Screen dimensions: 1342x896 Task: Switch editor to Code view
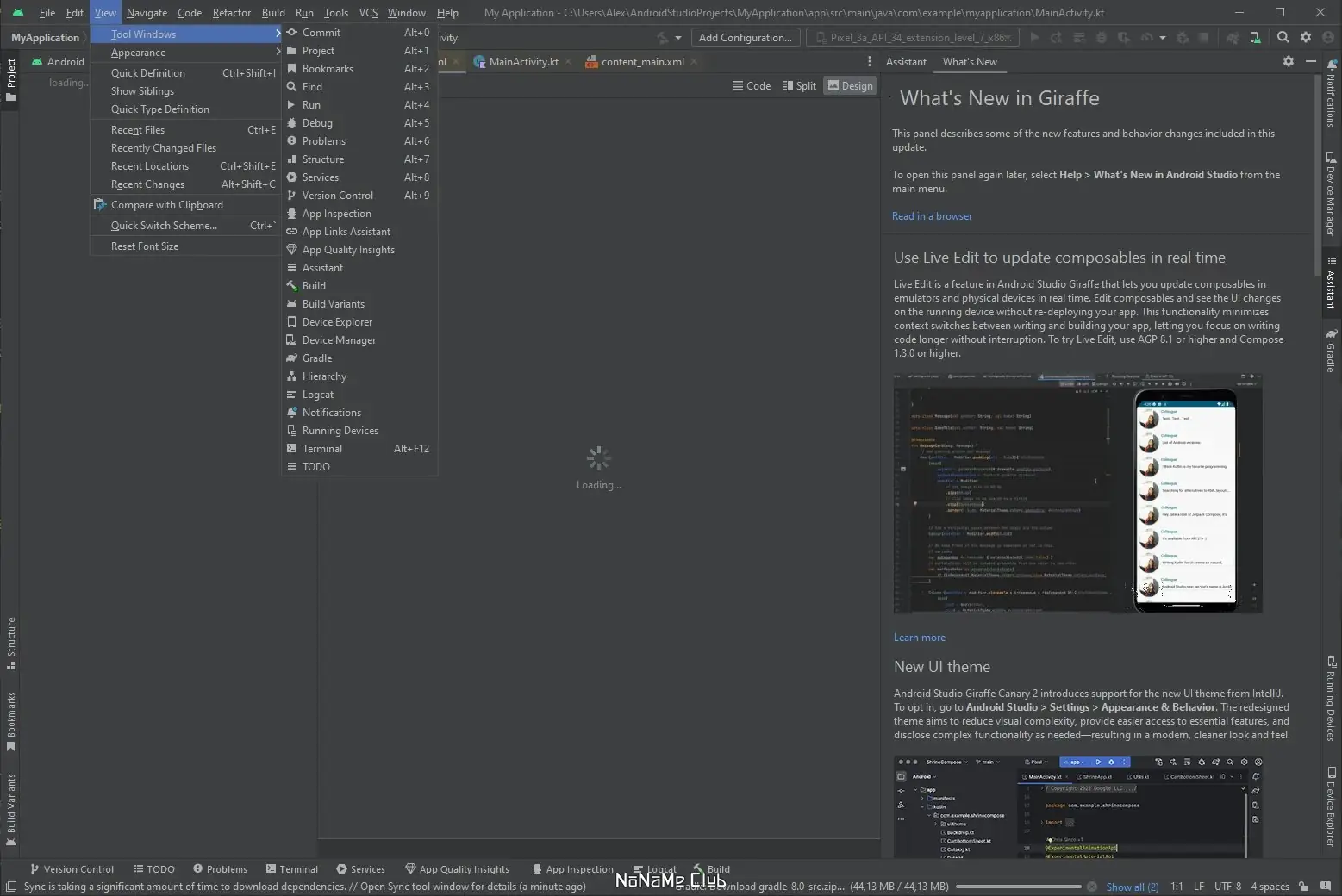752,85
